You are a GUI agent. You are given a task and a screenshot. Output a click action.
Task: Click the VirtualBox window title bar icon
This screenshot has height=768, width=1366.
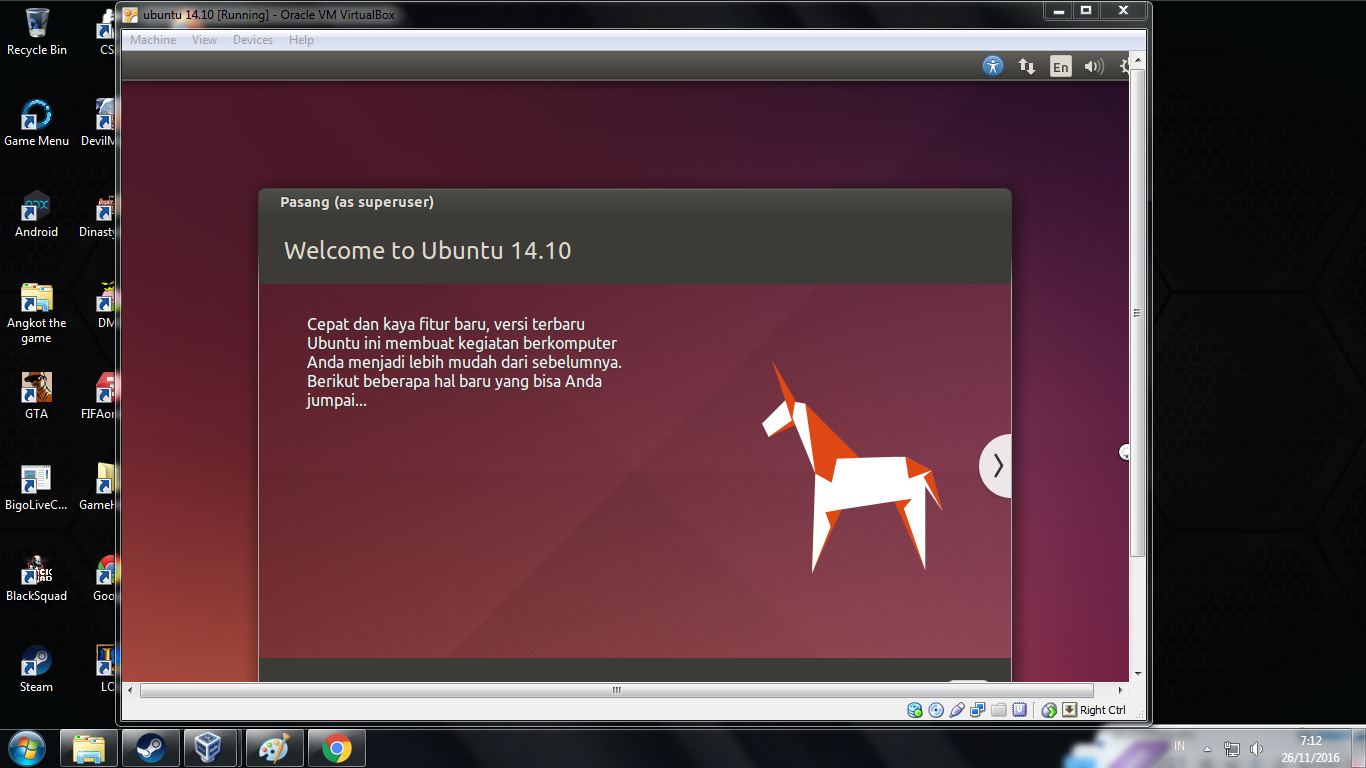(x=130, y=14)
